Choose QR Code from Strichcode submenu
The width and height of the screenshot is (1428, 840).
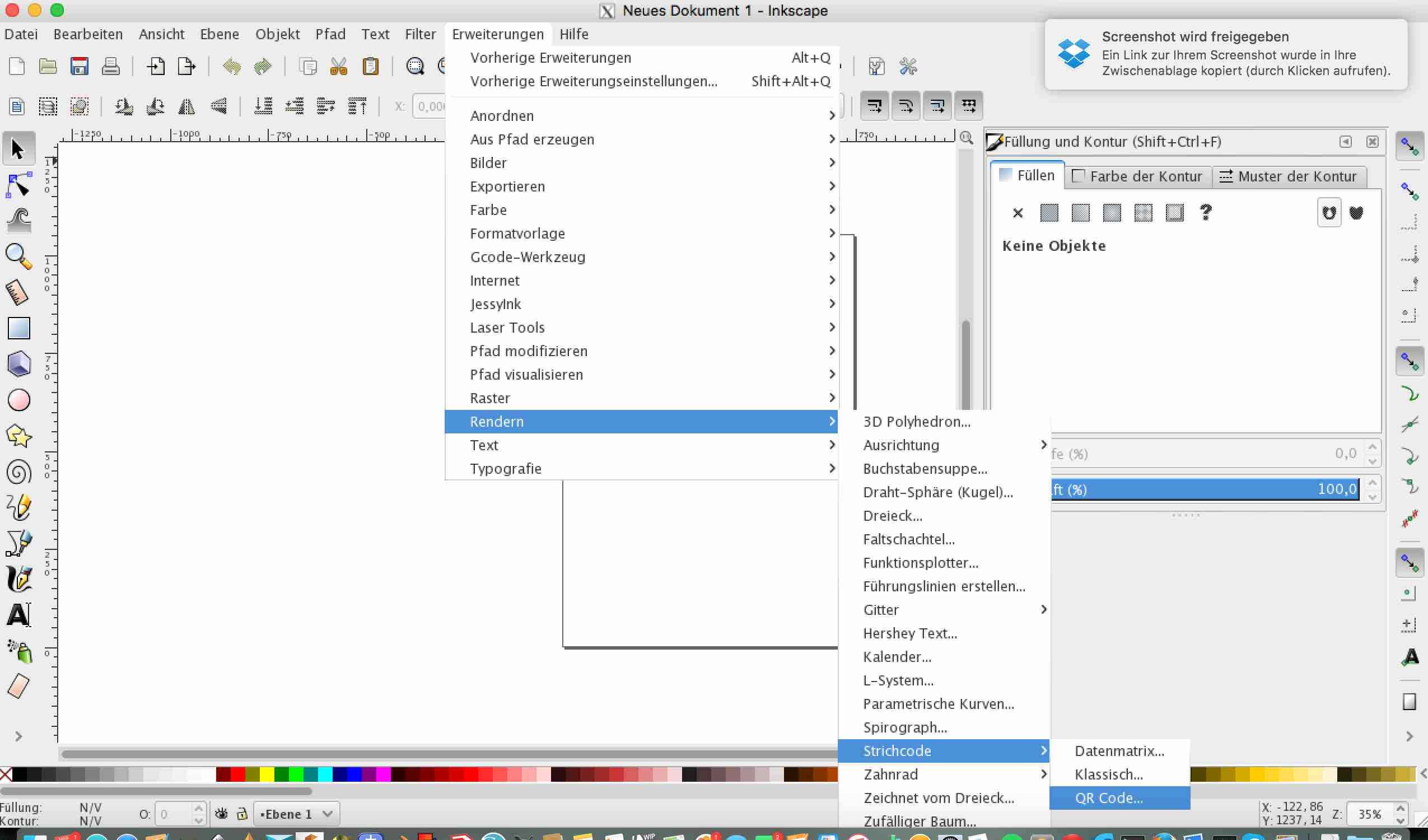[x=1120, y=797]
